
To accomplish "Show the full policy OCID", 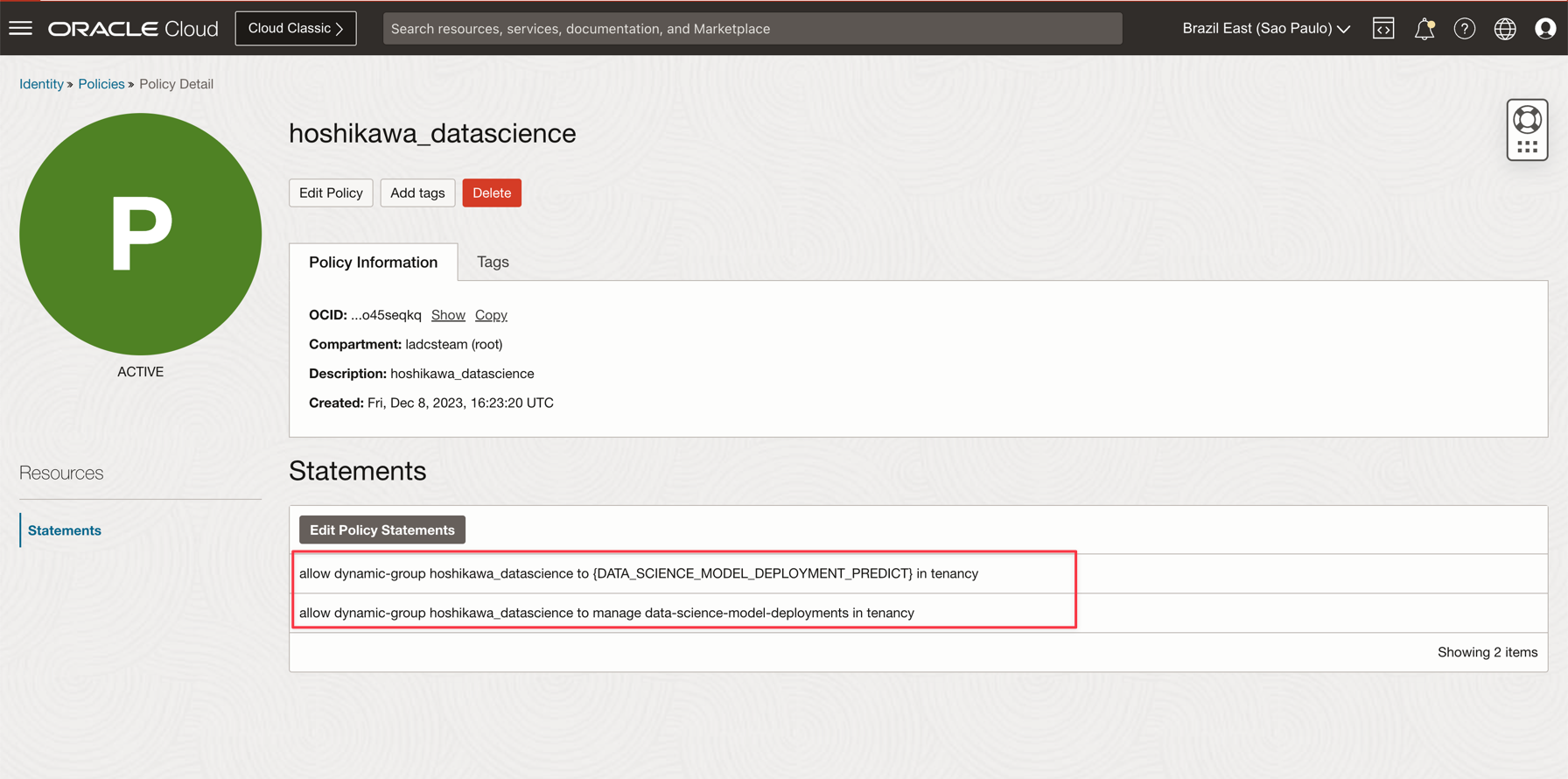I will (448, 315).
